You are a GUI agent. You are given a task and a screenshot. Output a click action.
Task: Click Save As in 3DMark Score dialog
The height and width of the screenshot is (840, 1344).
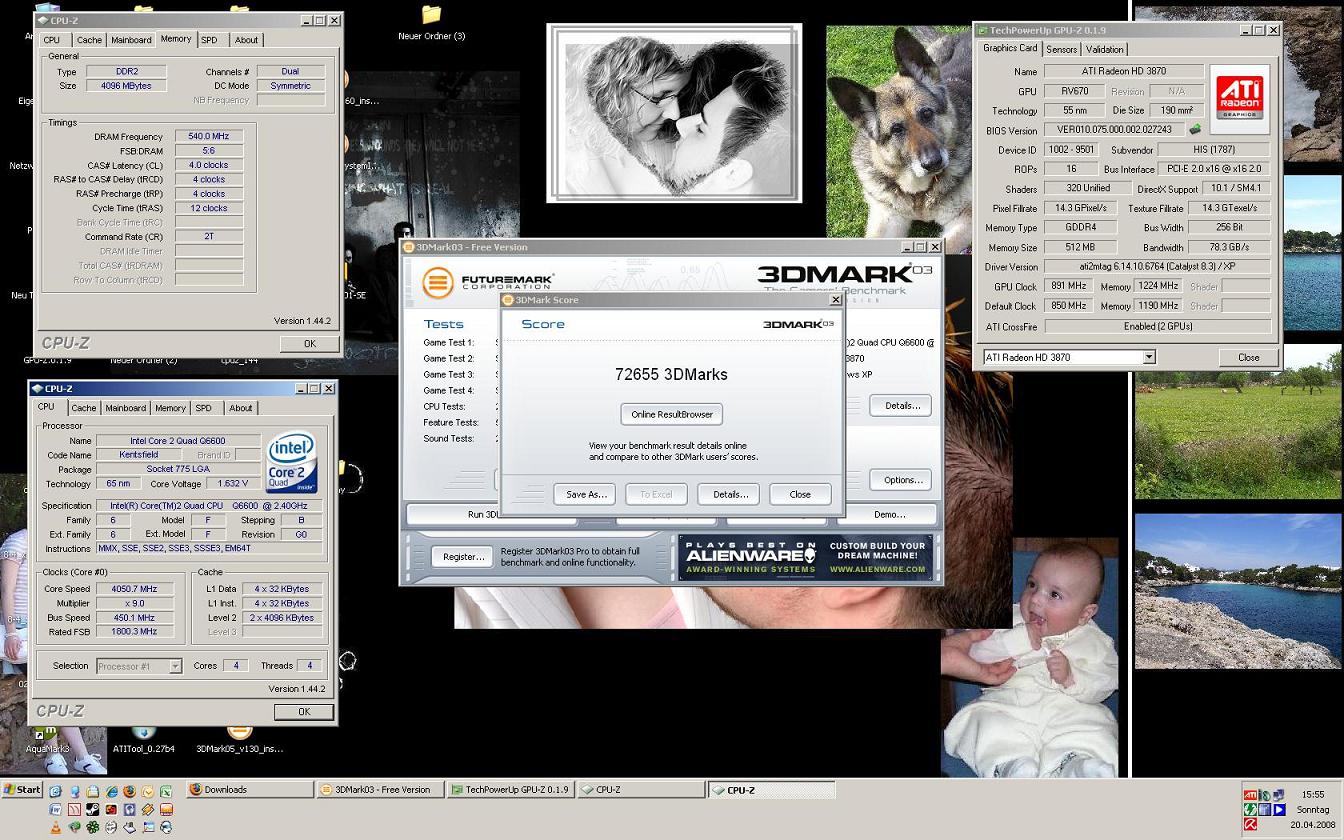585,494
